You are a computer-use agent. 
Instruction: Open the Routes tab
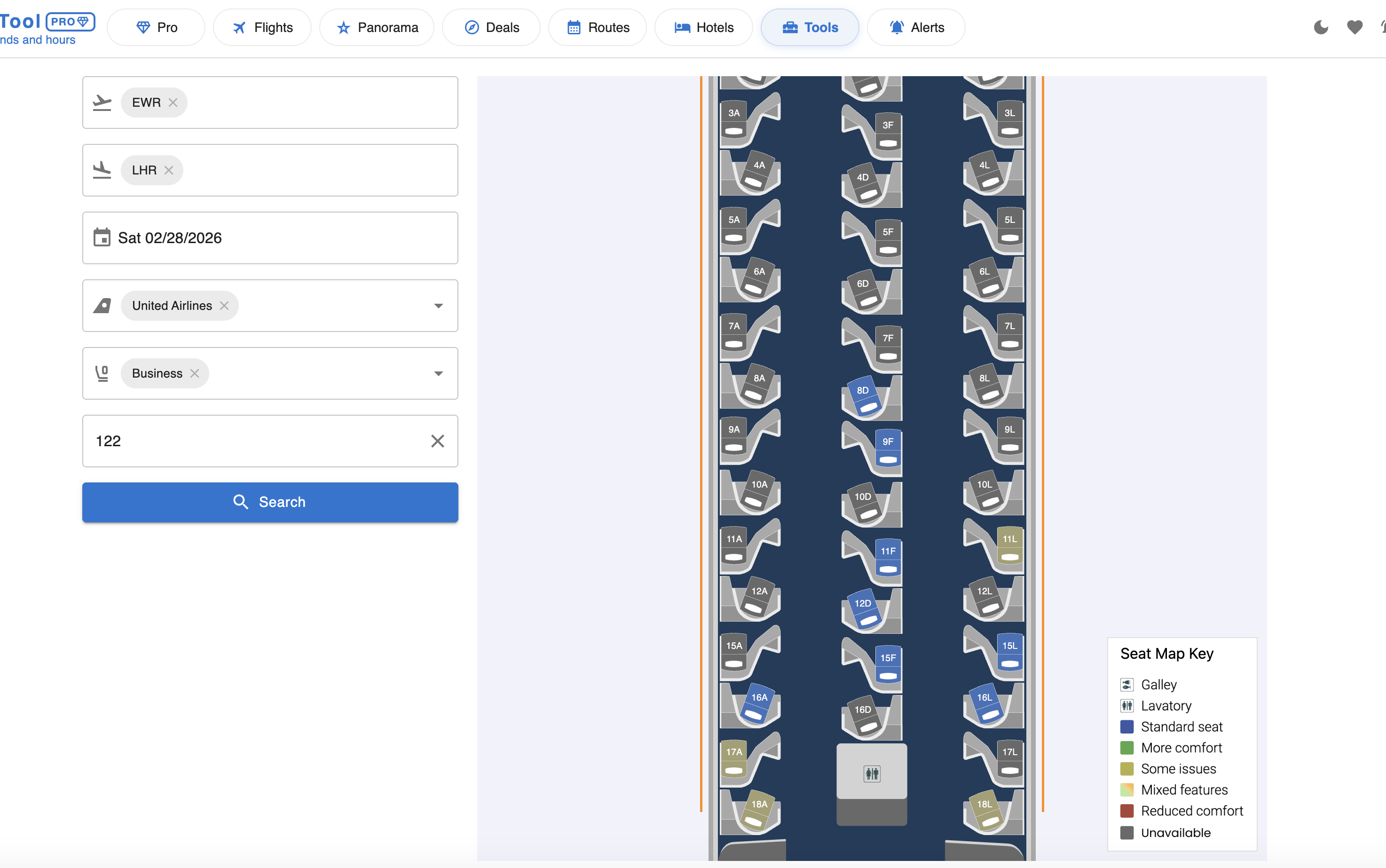tap(598, 27)
